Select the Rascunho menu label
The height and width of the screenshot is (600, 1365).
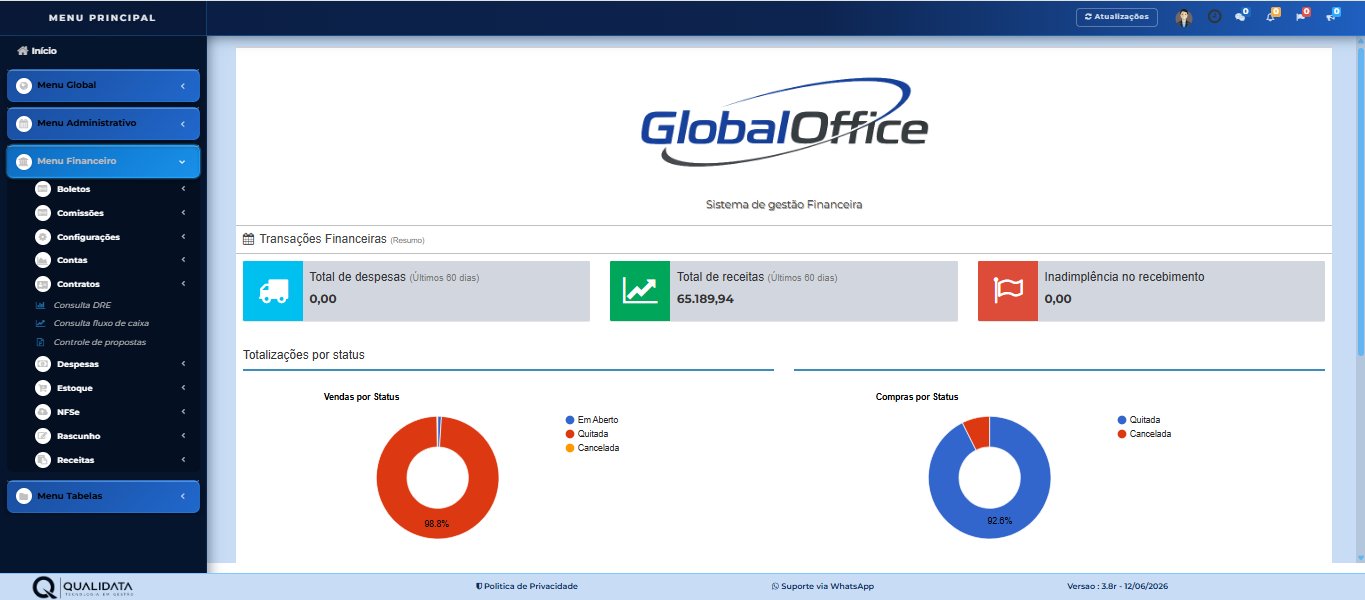pyautogui.click(x=79, y=436)
